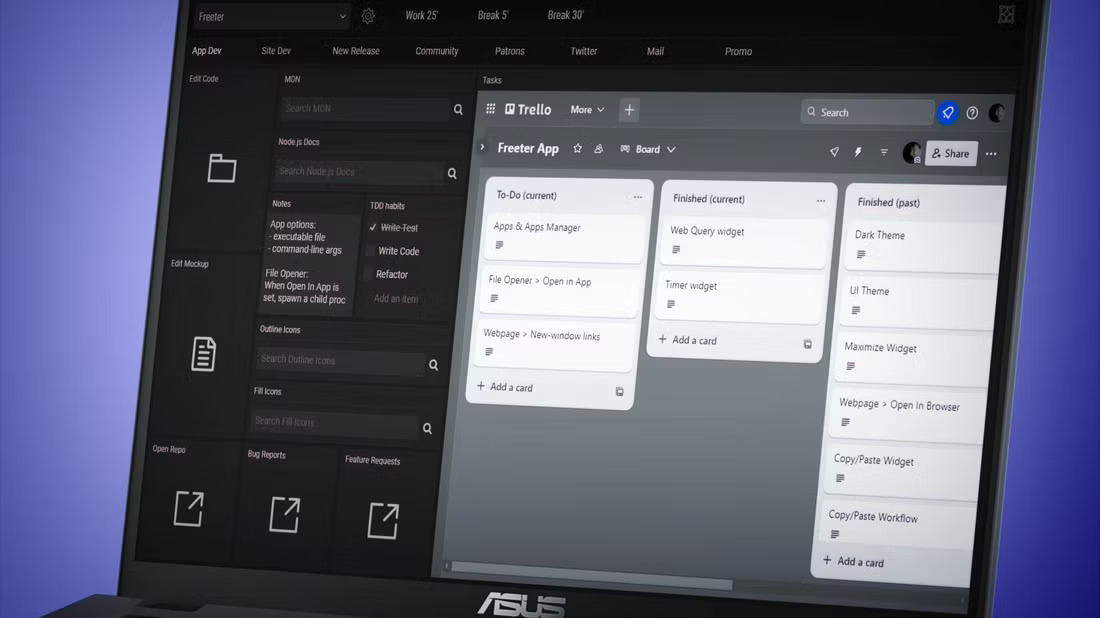Check the Write Code checkbox
Screen dimensions: 1100x618
[370, 250]
